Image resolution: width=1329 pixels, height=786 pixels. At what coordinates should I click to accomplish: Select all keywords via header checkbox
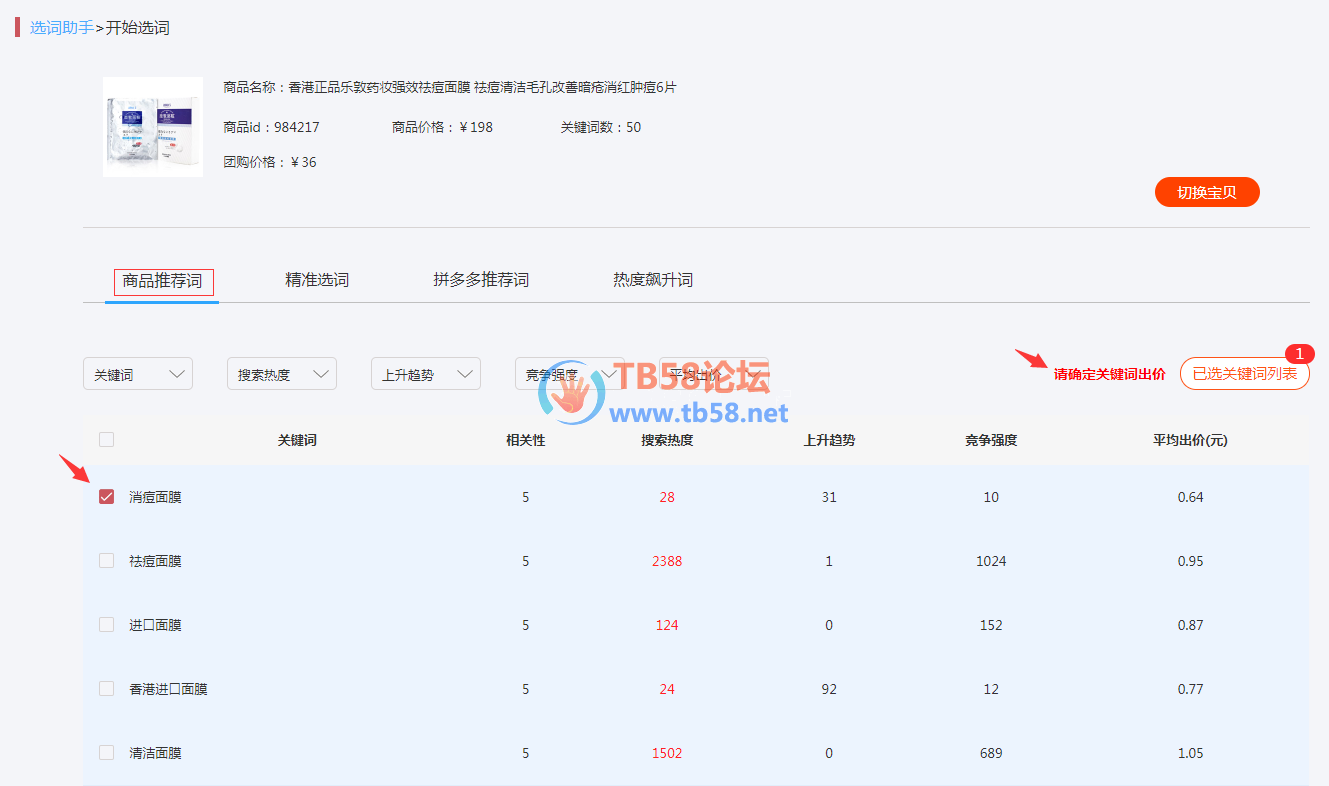(107, 439)
